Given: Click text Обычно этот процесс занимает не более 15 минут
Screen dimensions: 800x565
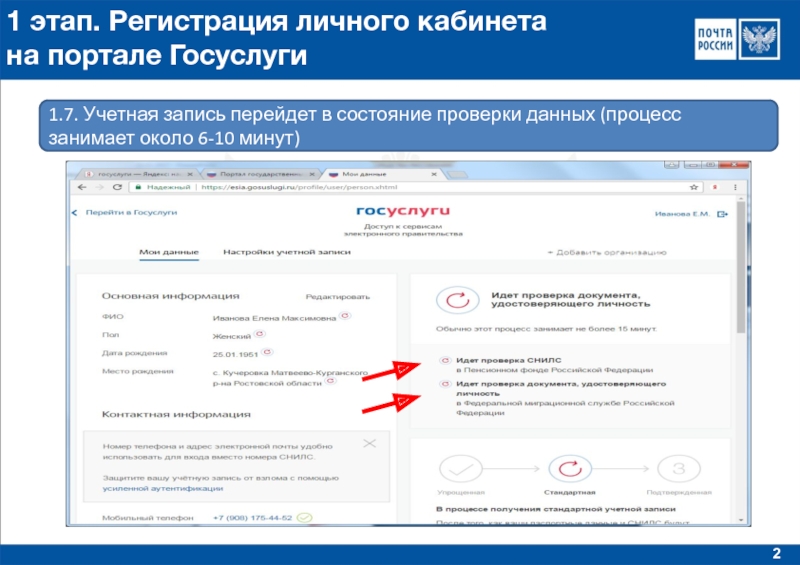Looking at the screenshot, I should tap(546, 329).
